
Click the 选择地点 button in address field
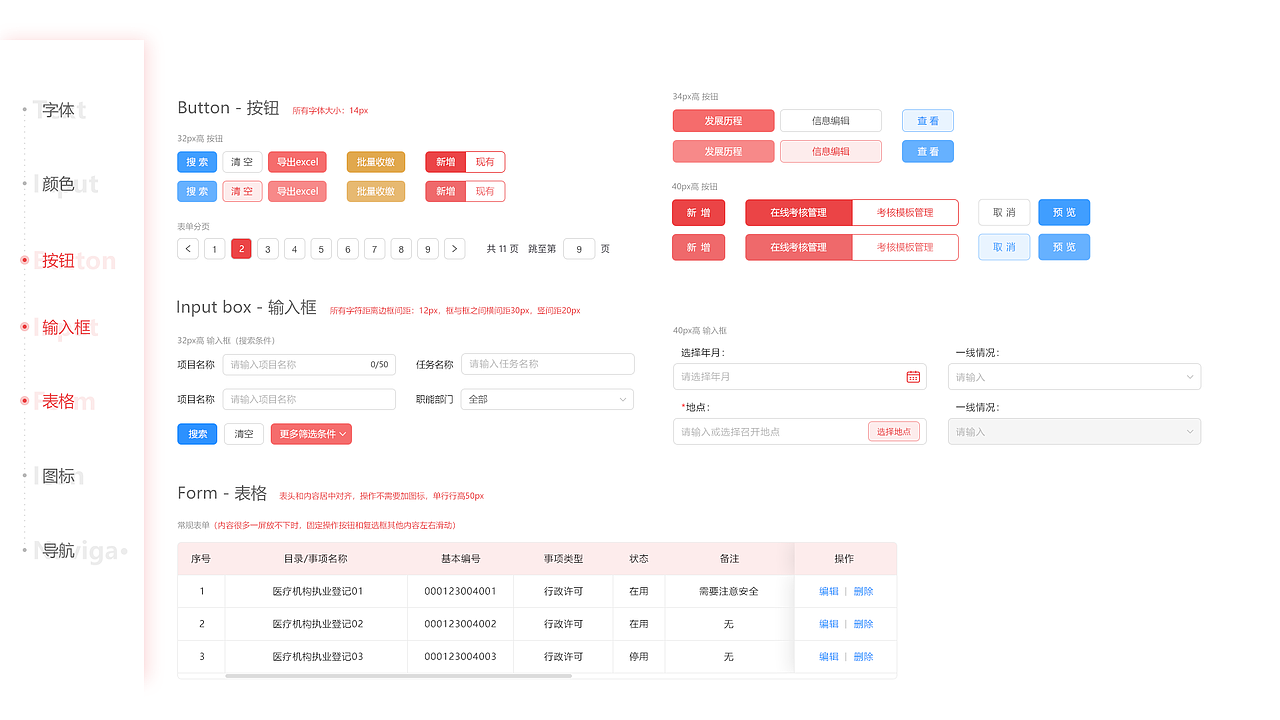pos(893,431)
